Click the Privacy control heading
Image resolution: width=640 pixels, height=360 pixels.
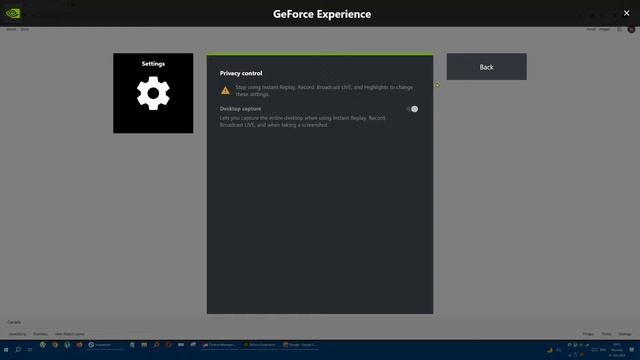tap(241, 73)
